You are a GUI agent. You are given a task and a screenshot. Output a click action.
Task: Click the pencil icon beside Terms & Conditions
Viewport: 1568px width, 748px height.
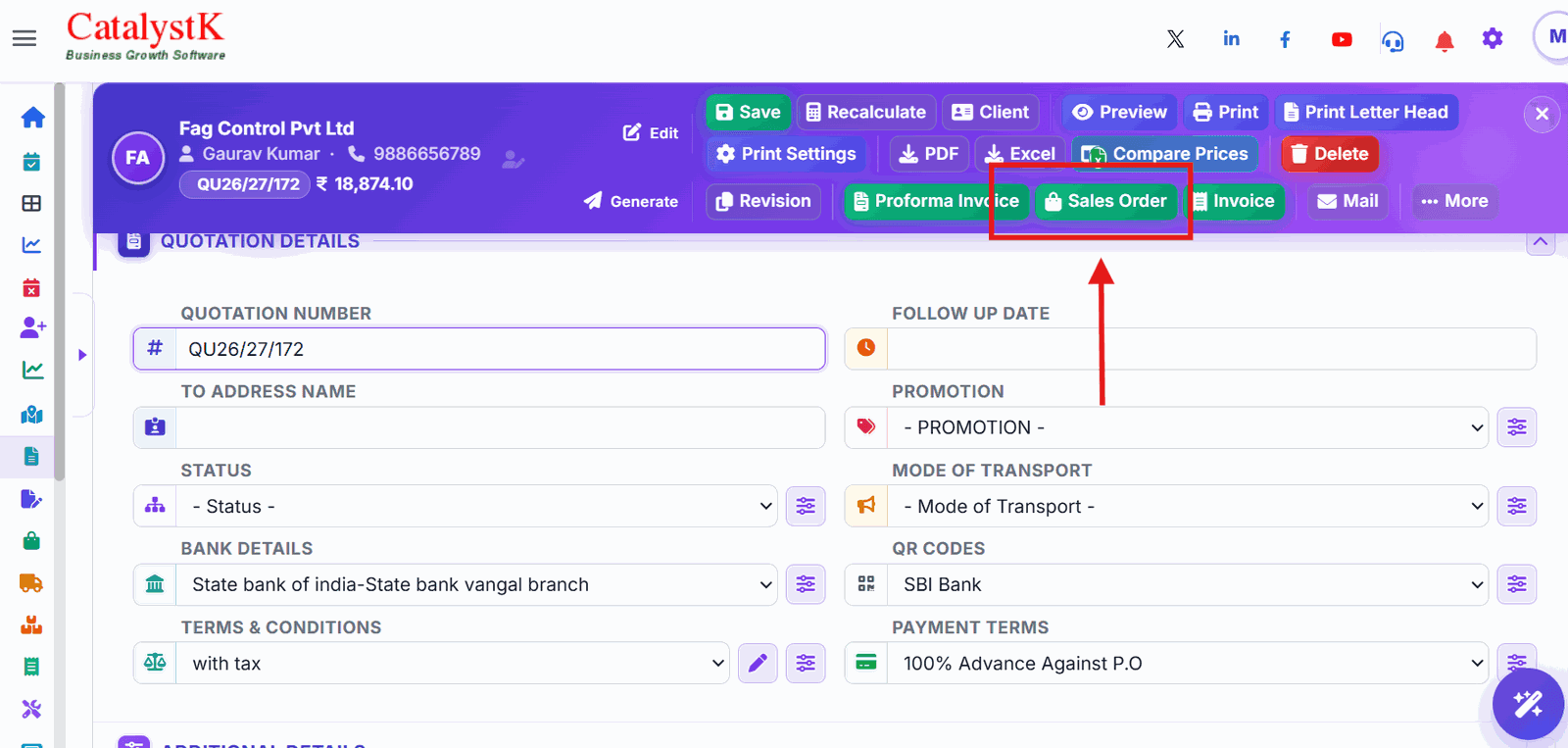758,664
